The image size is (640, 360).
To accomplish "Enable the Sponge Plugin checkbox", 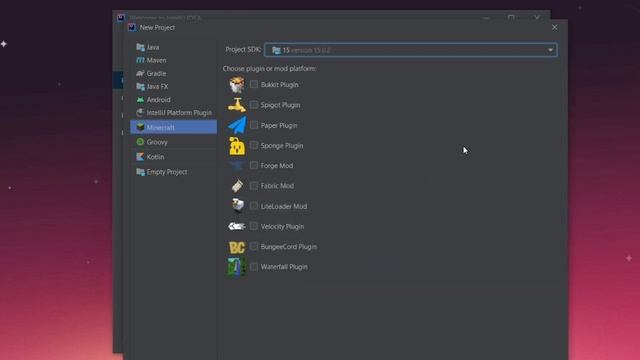I will (x=254, y=145).
